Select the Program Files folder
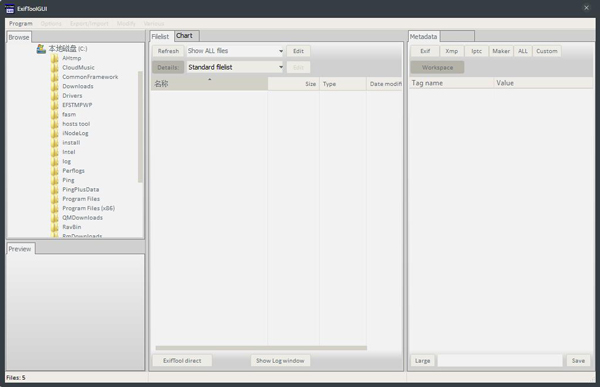The width and height of the screenshot is (600, 387). coord(81,199)
